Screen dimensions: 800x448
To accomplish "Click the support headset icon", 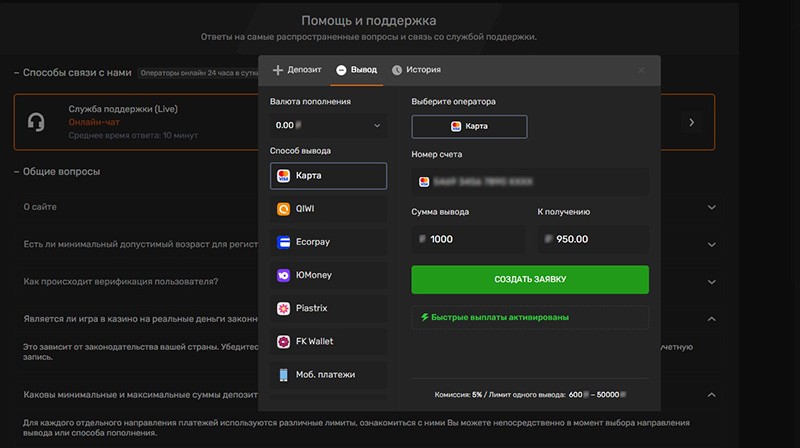I will tap(37, 122).
